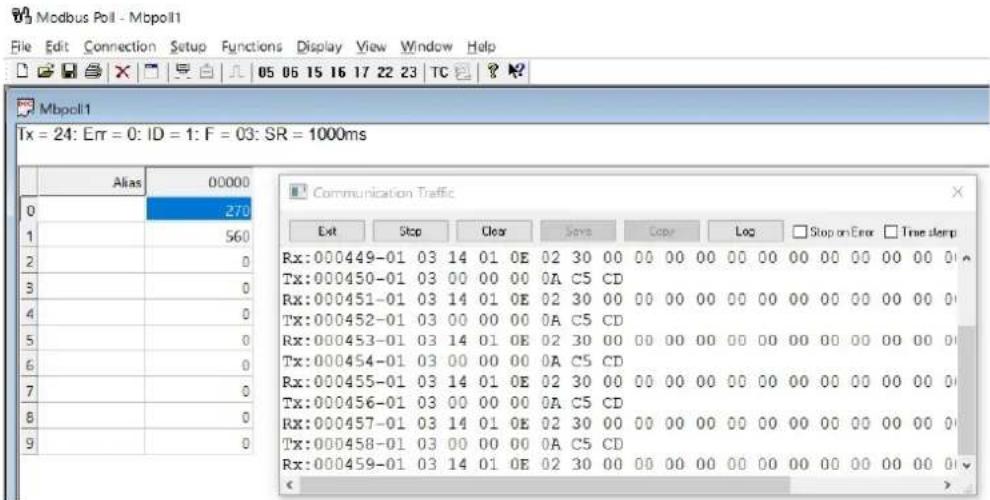The image size is (990, 500).
Task: Open the View menu
Action: pyautogui.click(x=371, y=47)
